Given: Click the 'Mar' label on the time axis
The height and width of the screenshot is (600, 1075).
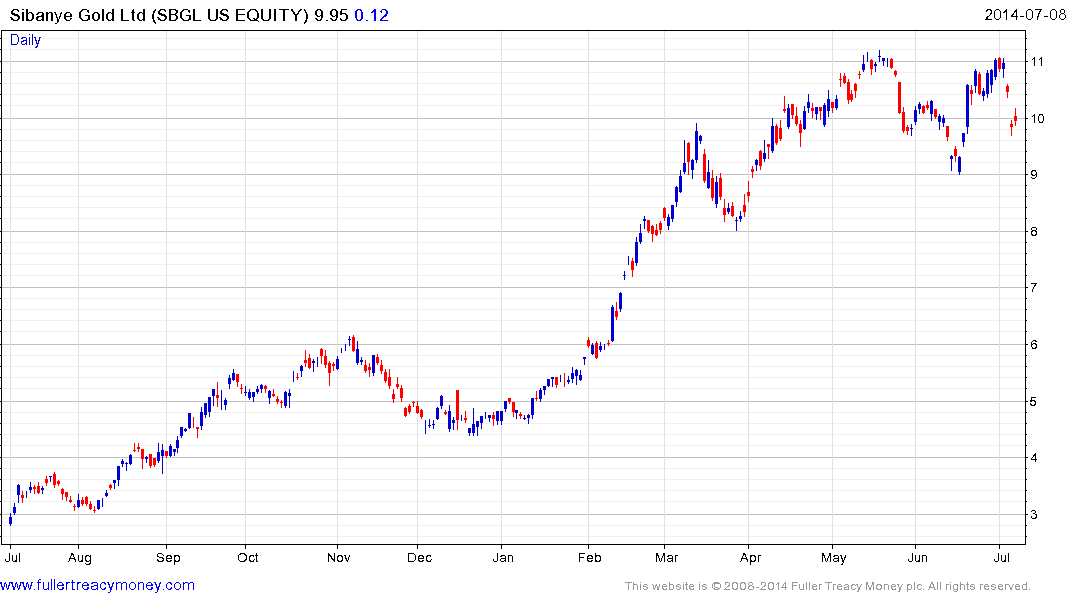Looking at the screenshot, I should (666, 557).
